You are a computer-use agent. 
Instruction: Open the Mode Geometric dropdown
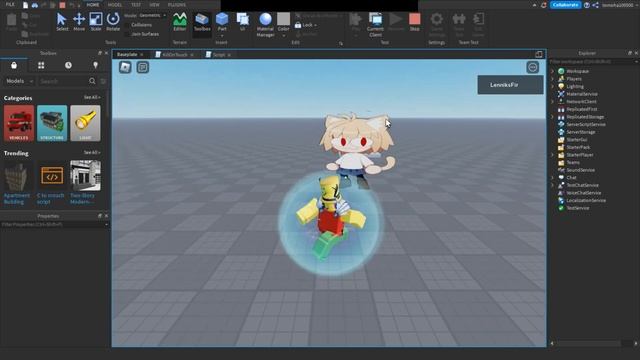(153, 16)
